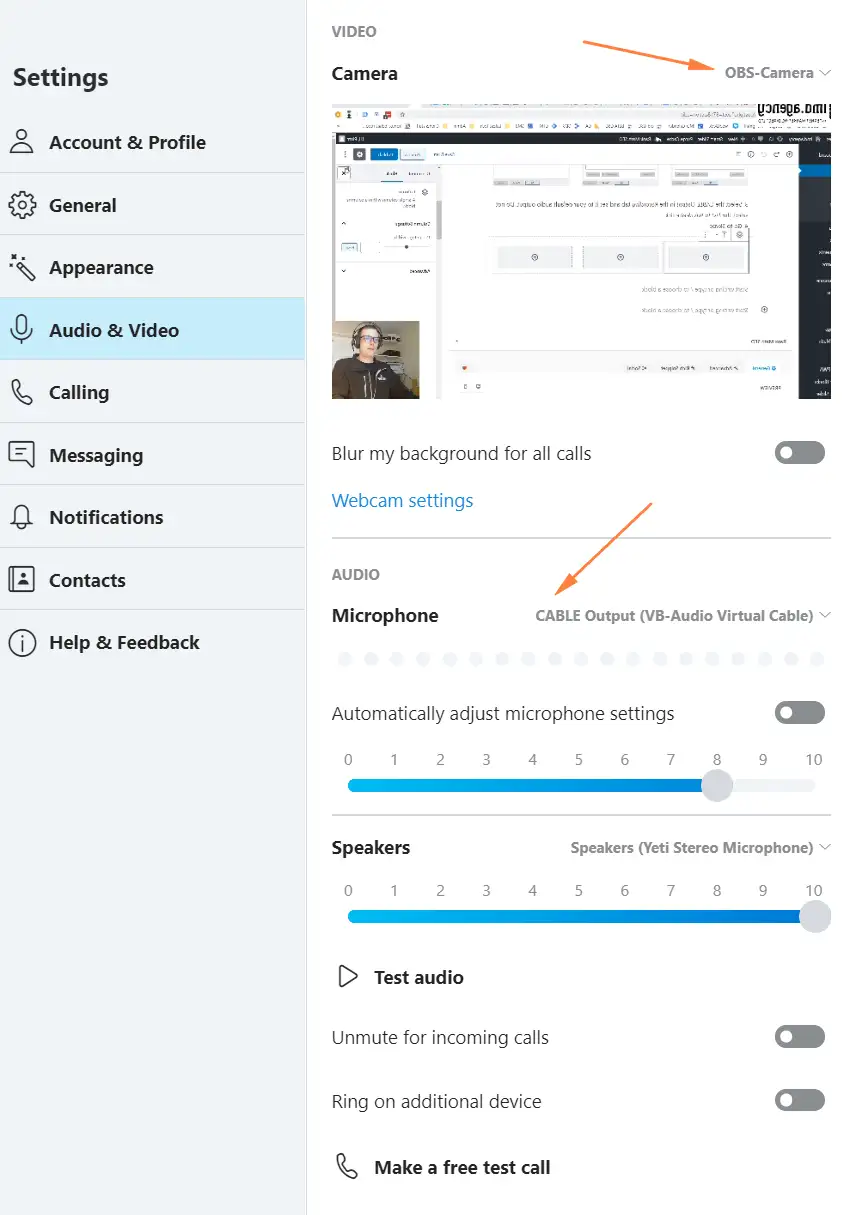Click Make a free test call

pyautogui.click(x=461, y=1167)
